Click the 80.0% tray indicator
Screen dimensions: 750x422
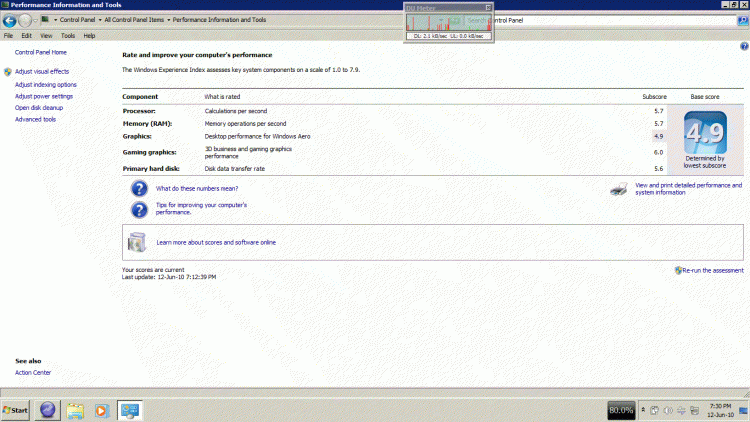point(621,411)
